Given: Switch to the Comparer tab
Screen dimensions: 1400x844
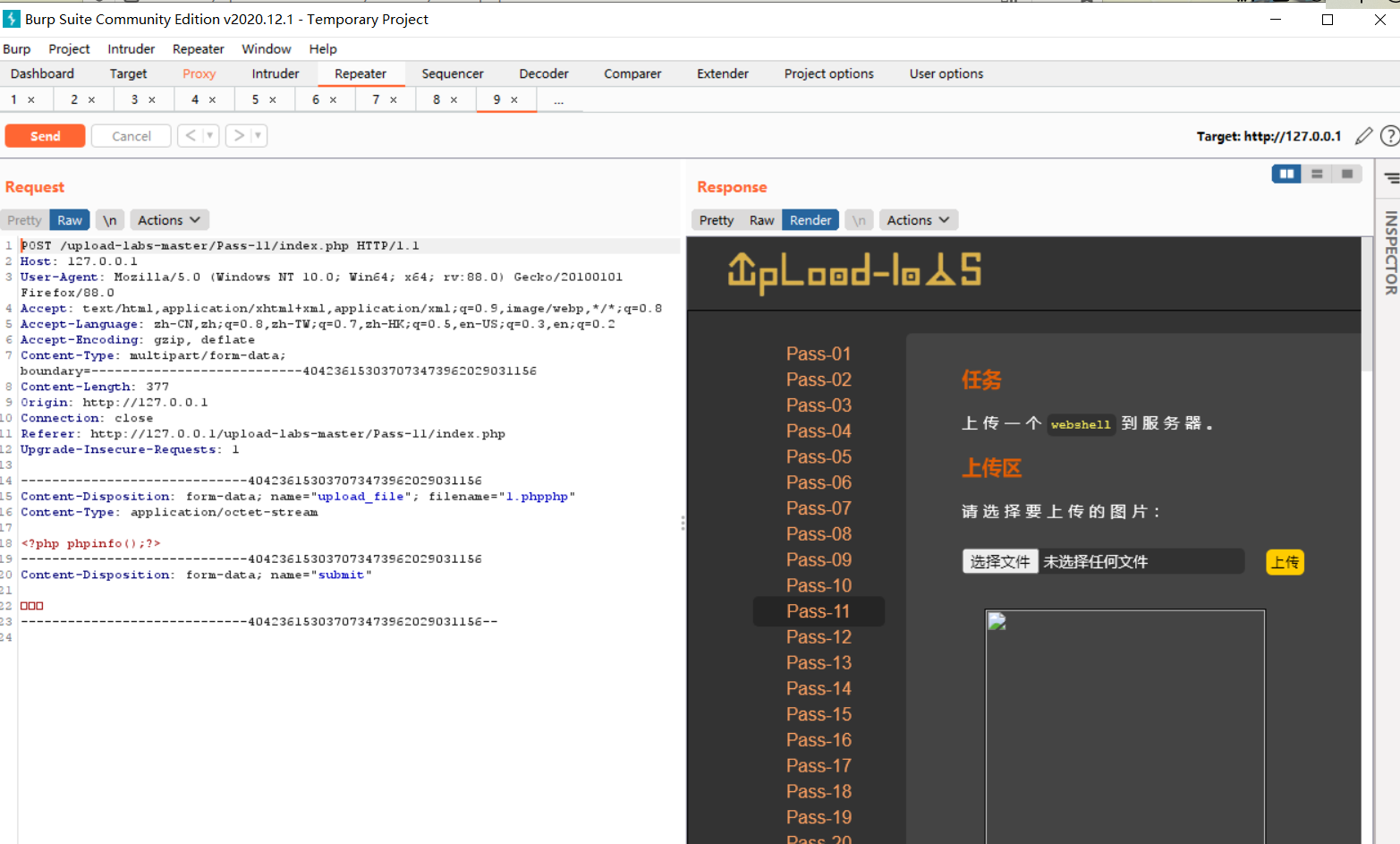Looking at the screenshot, I should pyautogui.click(x=632, y=73).
